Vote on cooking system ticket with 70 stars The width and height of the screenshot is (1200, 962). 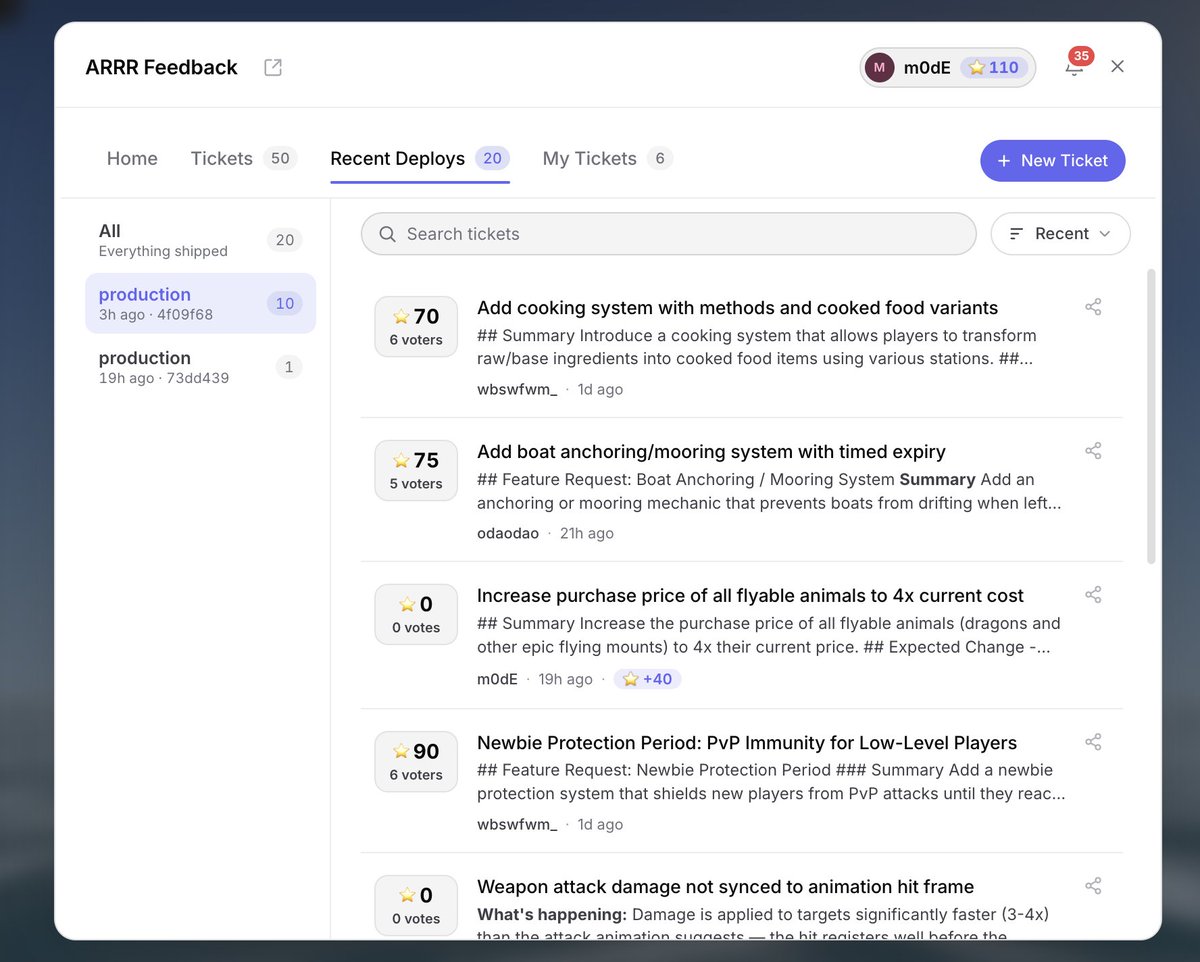click(x=416, y=327)
